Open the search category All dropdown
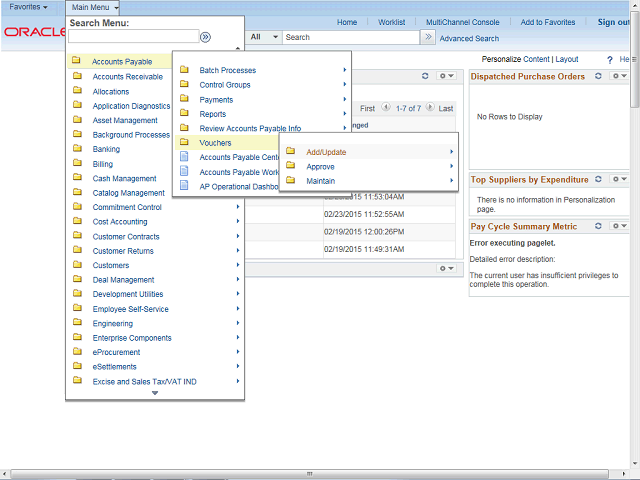640x480 pixels. click(x=264, y=37)
